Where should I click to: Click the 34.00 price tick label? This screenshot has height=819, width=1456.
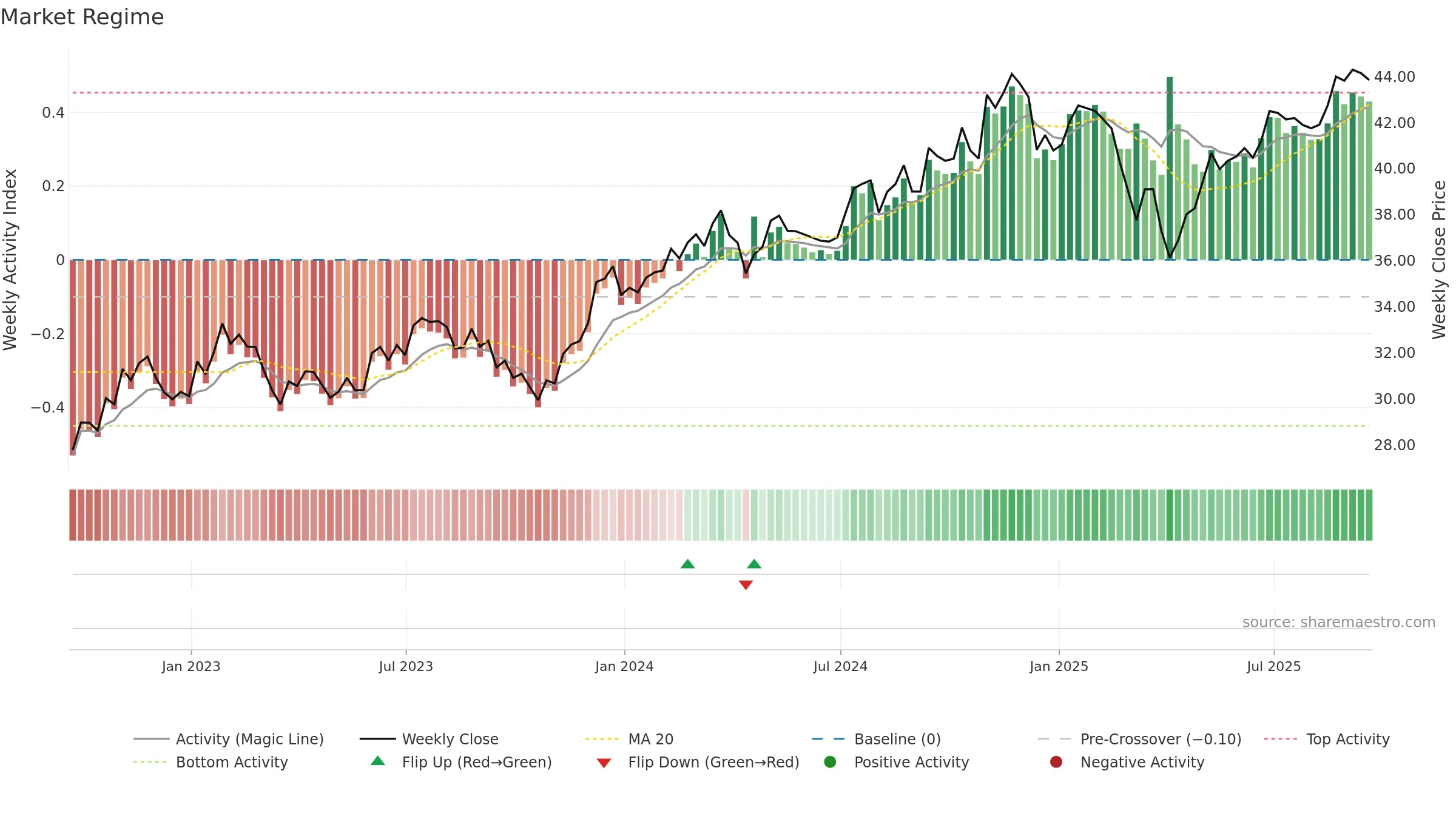[x=1394, y=307]
